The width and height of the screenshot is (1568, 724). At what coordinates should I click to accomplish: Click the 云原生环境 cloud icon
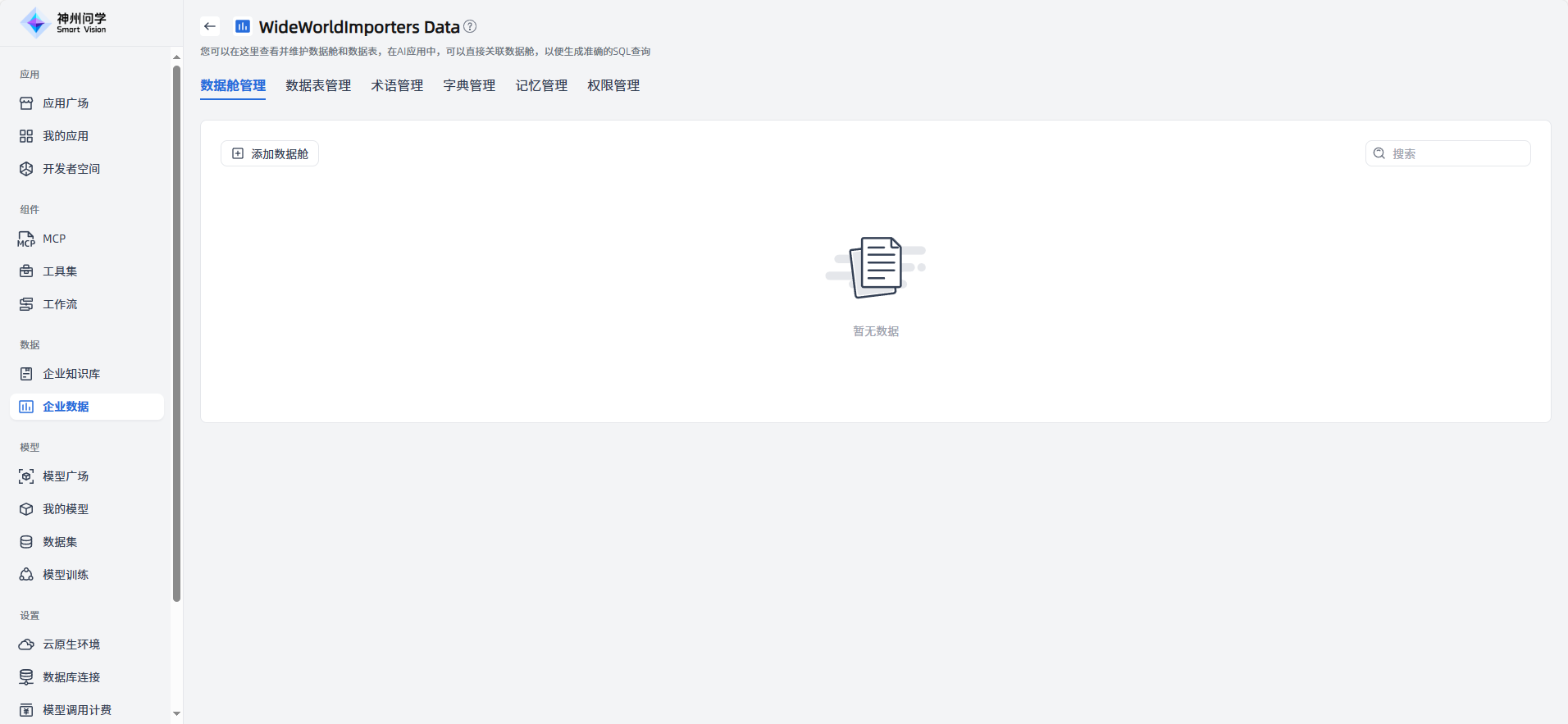click(x=26, y=644)
